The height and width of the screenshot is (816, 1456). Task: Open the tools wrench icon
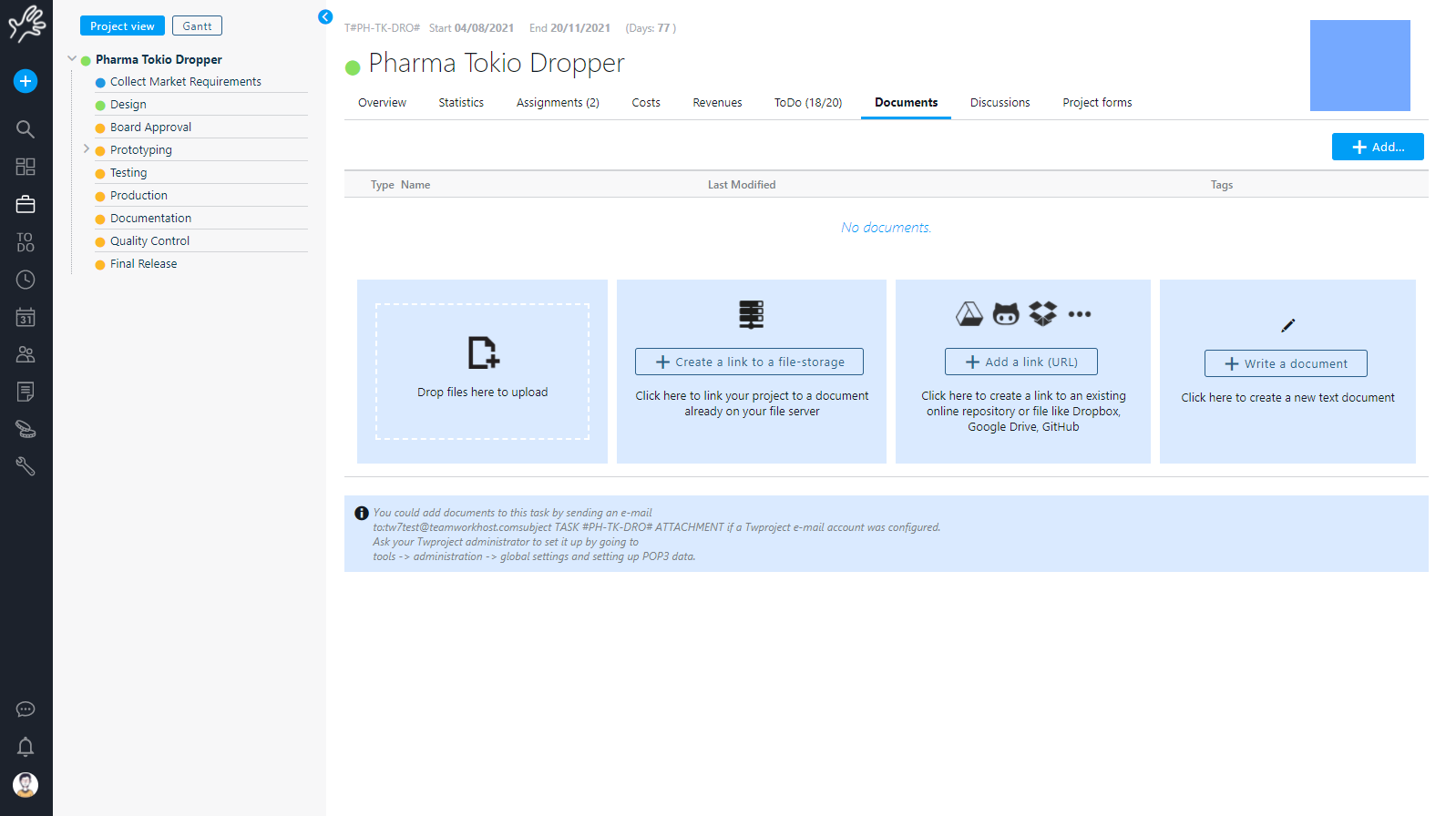(x=26, y=466)
